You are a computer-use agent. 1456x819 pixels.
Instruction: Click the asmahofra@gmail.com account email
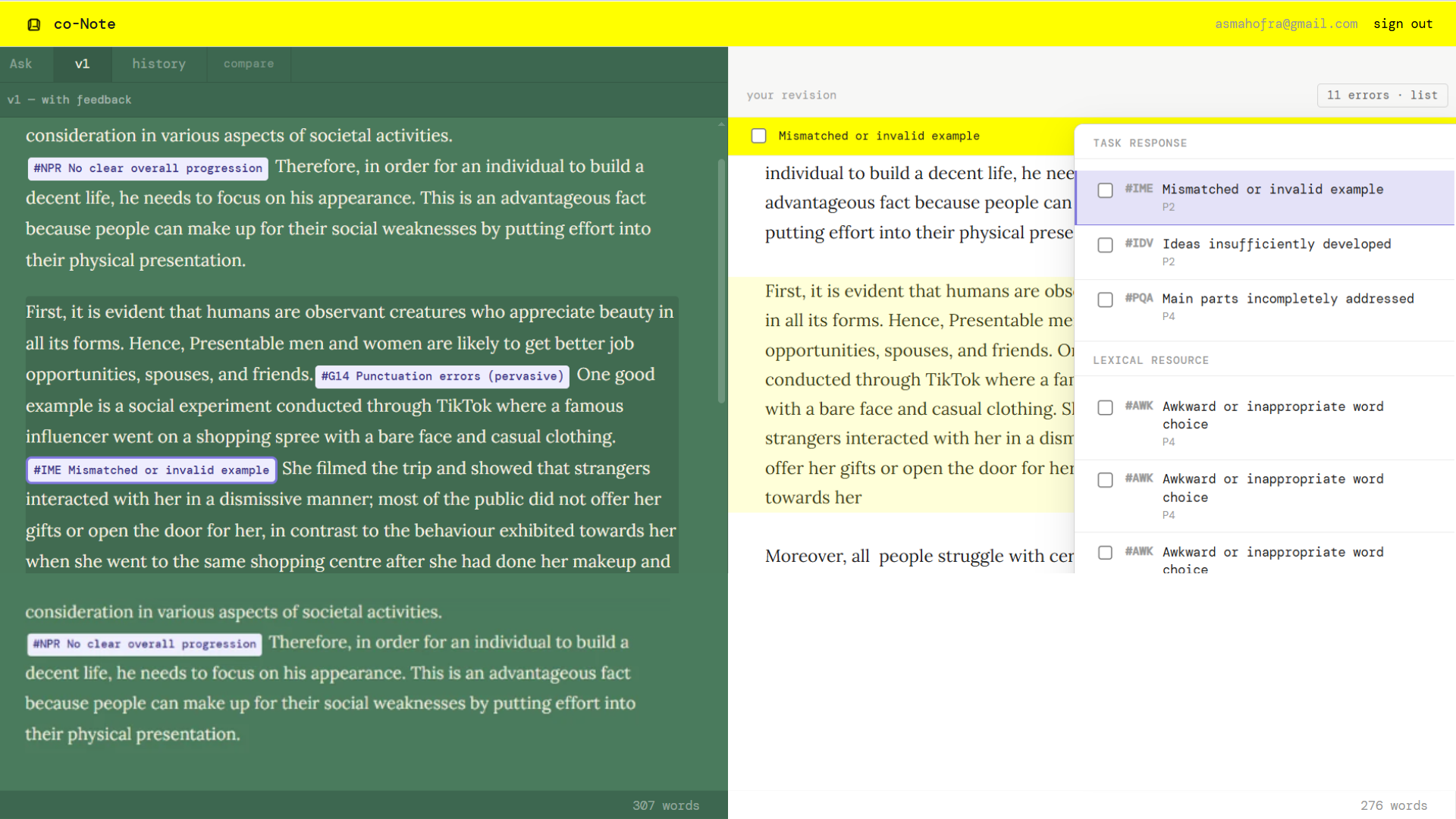1286,24
